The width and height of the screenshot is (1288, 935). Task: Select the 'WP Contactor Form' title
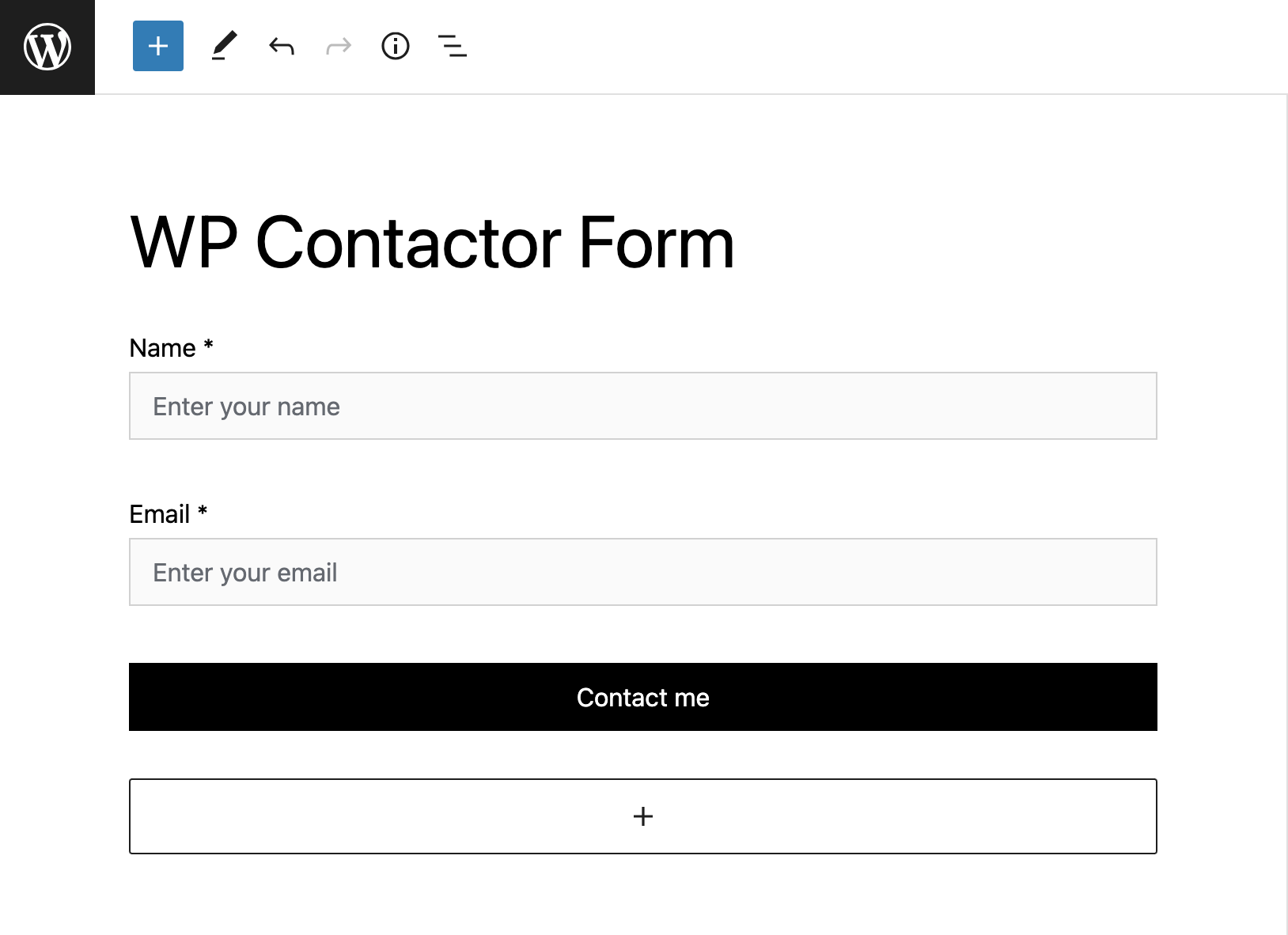(432, 242)
